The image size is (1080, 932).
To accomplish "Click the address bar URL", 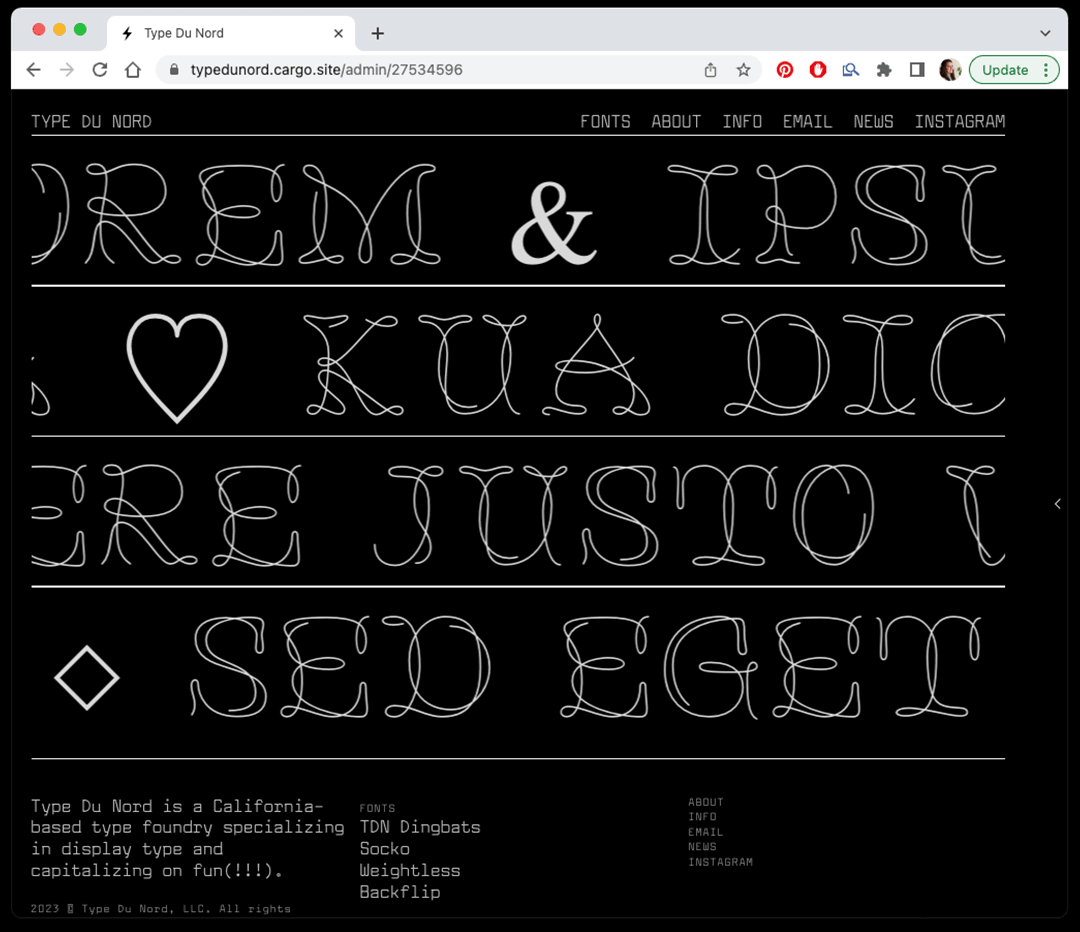I will click(x=326, y=70).
